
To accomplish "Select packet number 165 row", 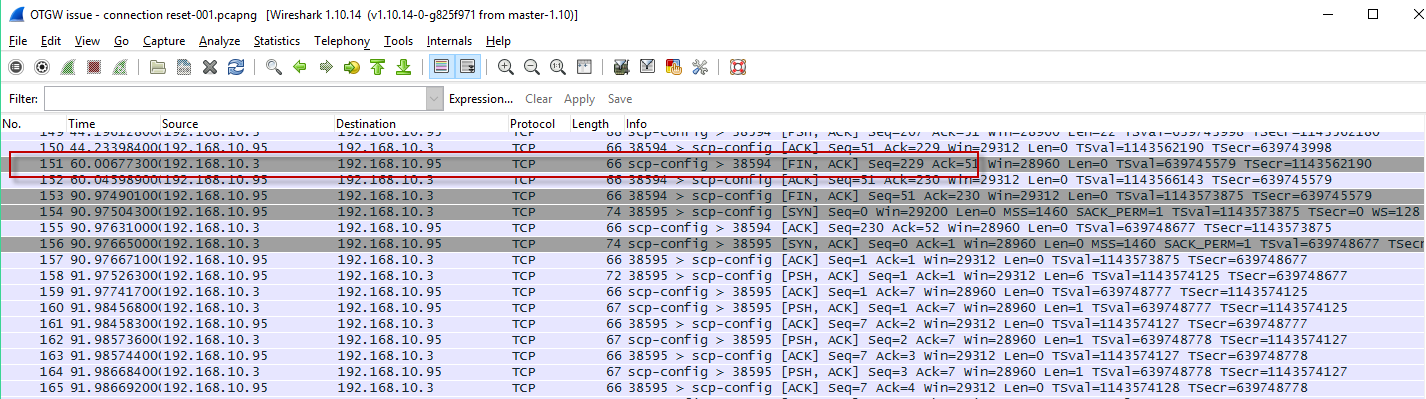I will 713,388.
